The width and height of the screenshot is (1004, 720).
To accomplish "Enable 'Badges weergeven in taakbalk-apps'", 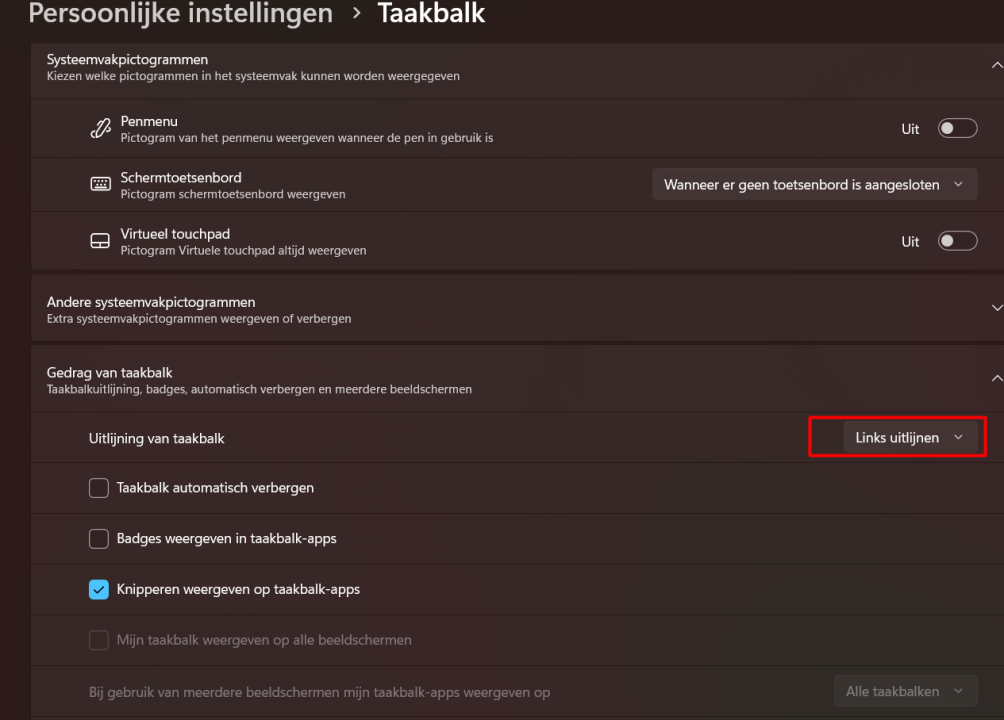I will click(x=99, y=539).
